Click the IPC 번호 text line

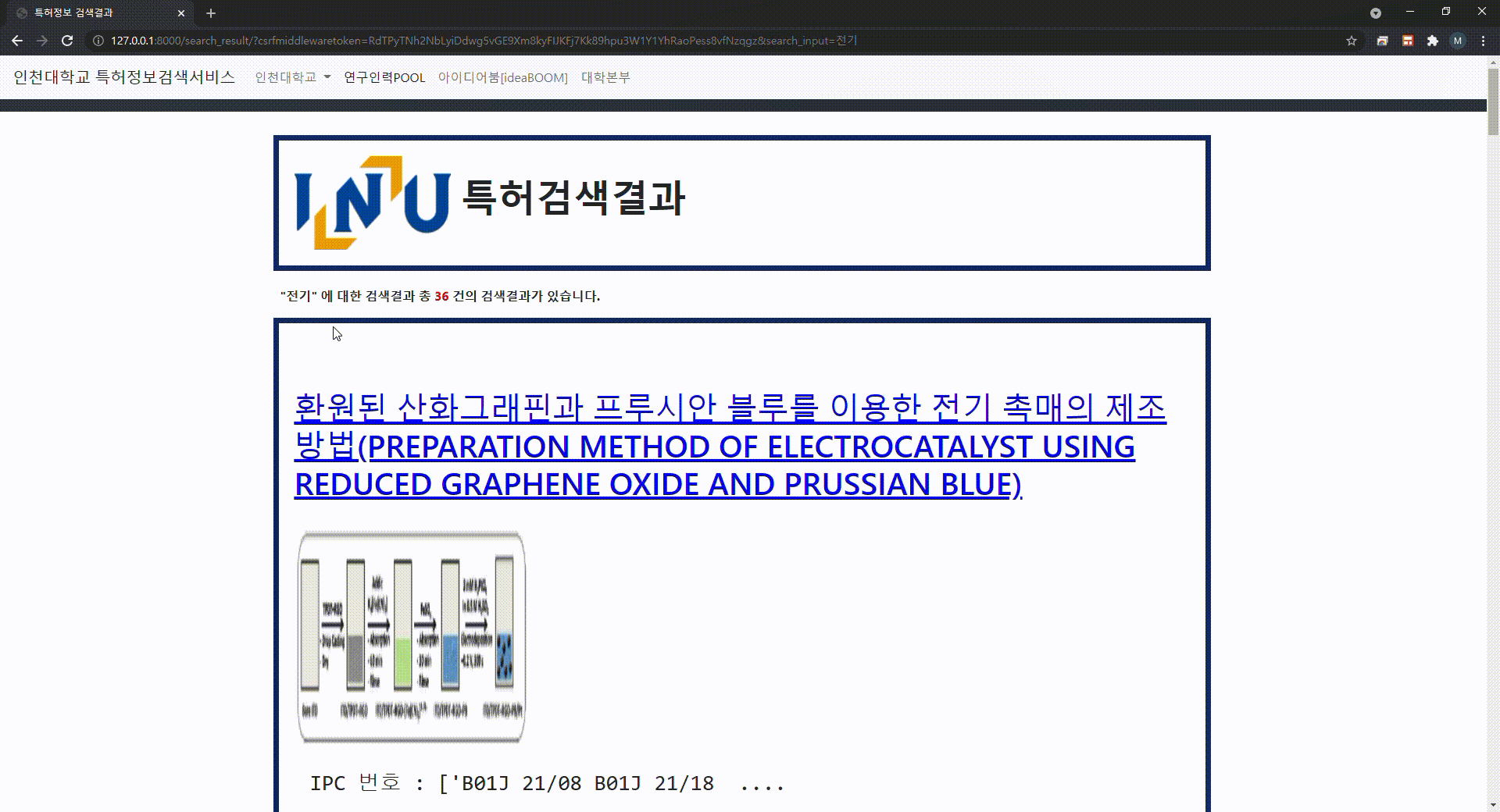547,783
